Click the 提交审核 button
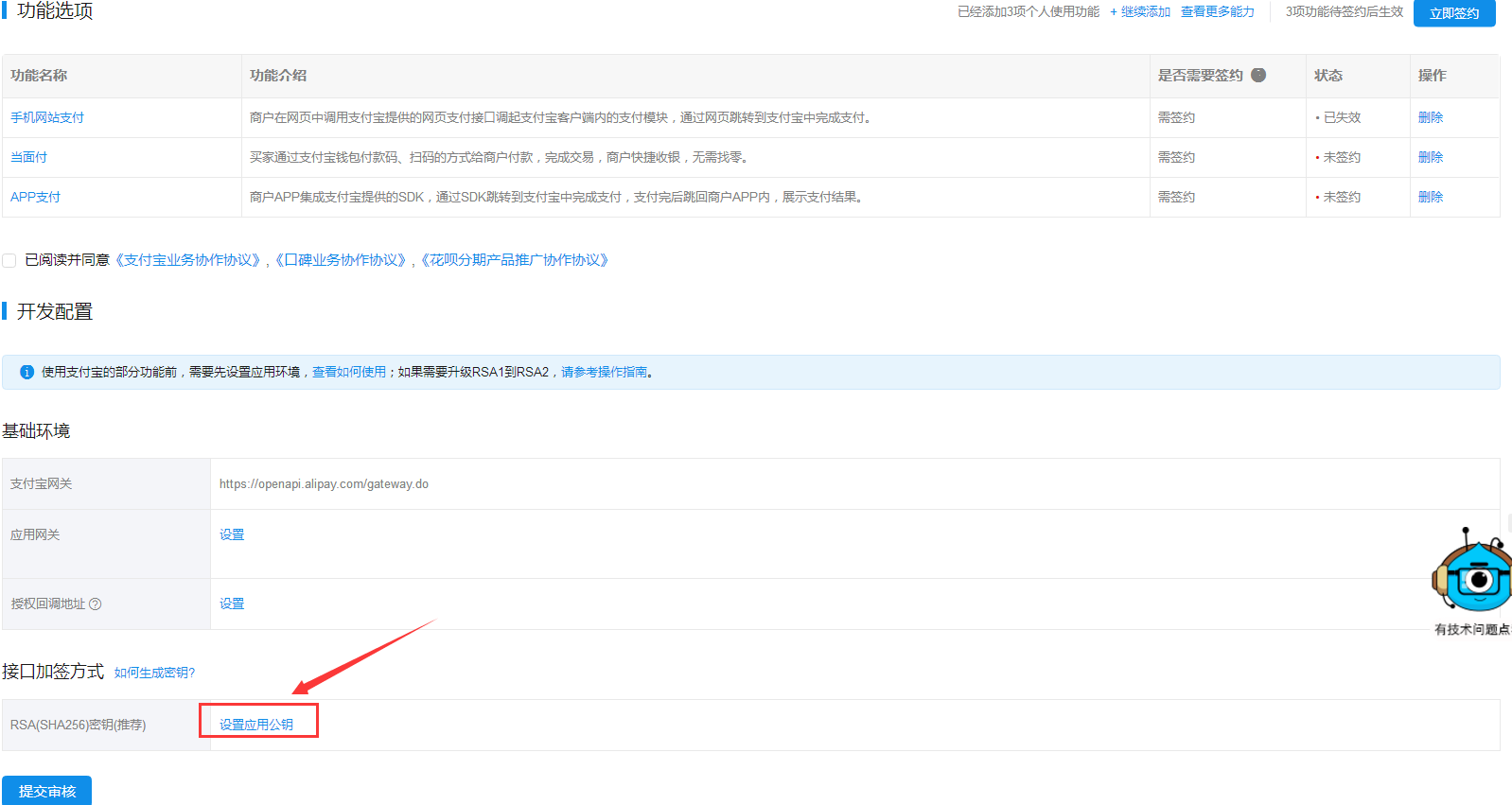This screenshot has width=1512, height=805. coord(46,791)
